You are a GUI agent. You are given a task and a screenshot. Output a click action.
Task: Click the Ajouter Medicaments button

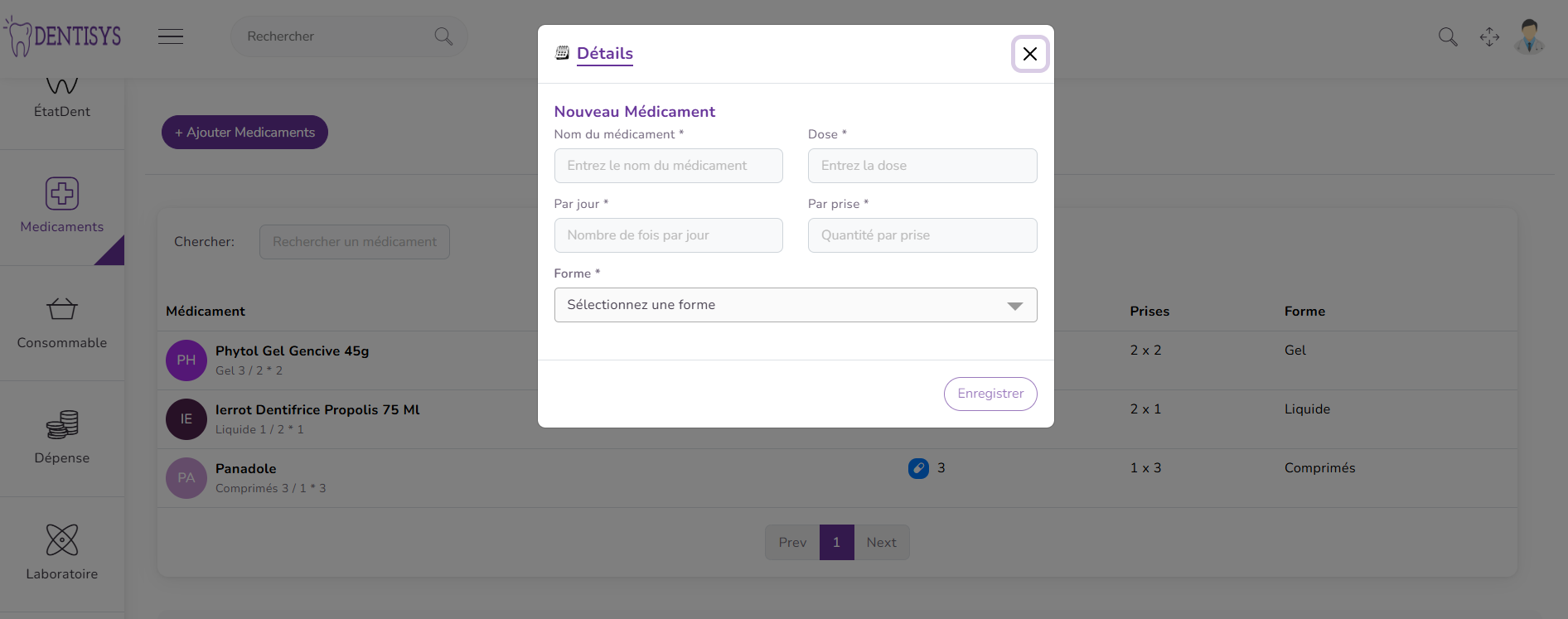point(244,133)
